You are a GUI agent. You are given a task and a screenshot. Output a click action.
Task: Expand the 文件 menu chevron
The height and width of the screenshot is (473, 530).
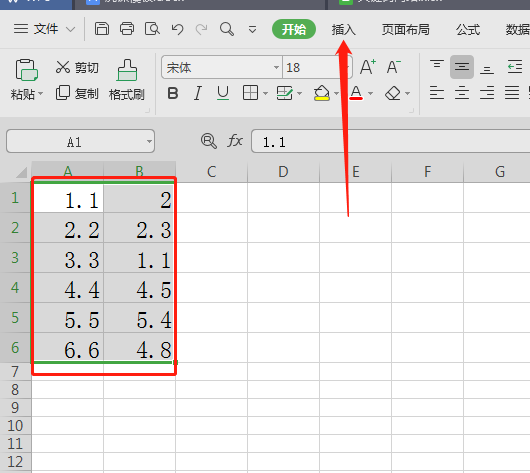pyautogui.click(x=70, y=30)
